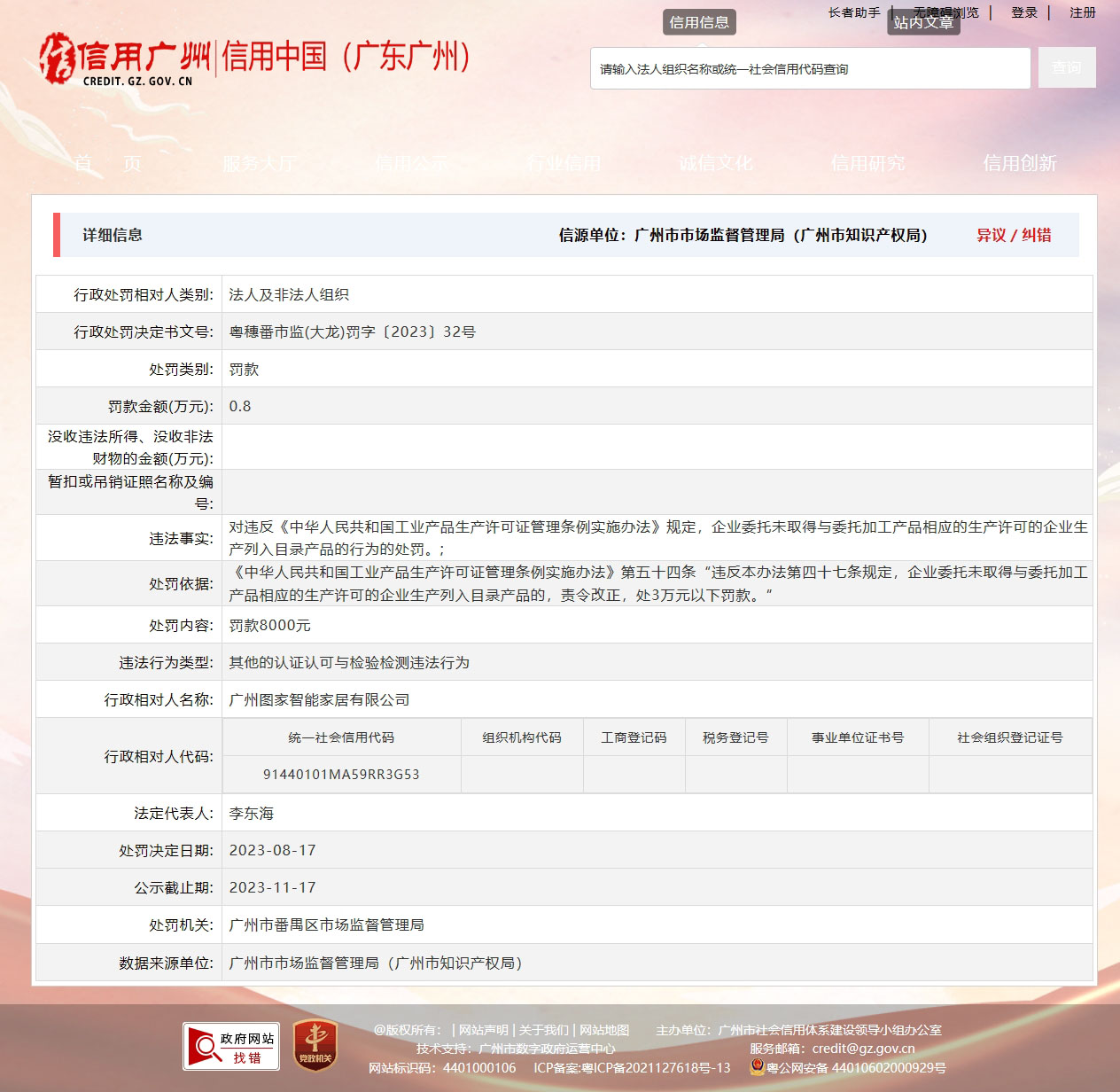
Task: Go to 首页 in navigation bar
Action: [108, 163]
